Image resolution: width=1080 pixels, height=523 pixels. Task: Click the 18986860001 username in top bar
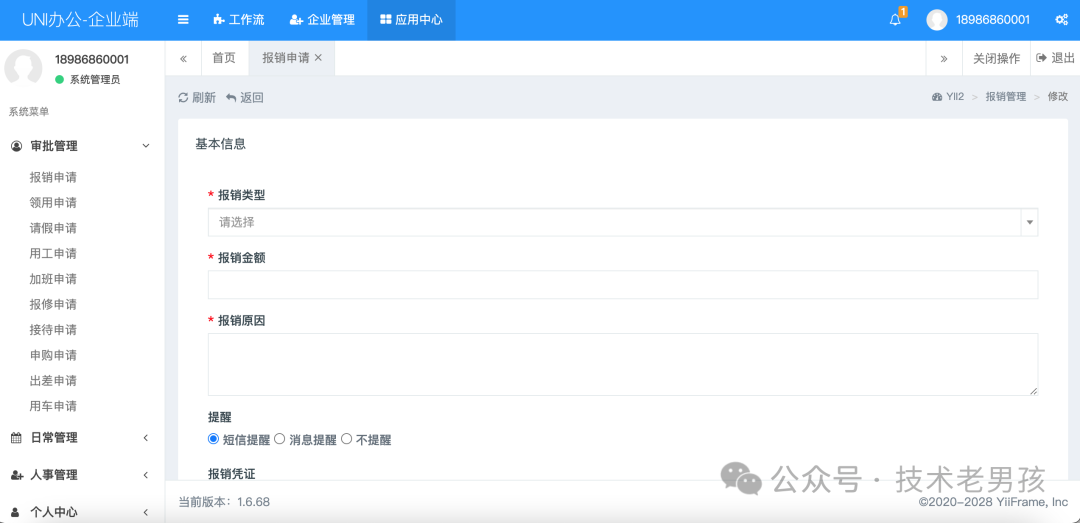(x=993, y=20)
